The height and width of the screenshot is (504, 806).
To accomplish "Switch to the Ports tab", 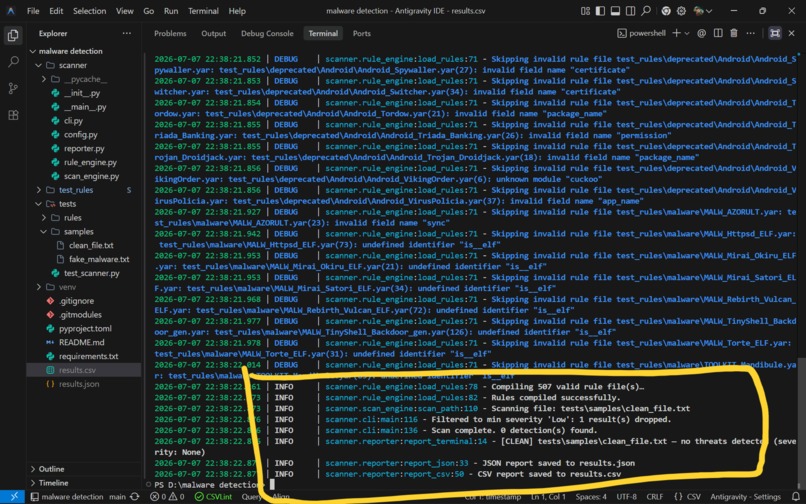I will (361, 33).
